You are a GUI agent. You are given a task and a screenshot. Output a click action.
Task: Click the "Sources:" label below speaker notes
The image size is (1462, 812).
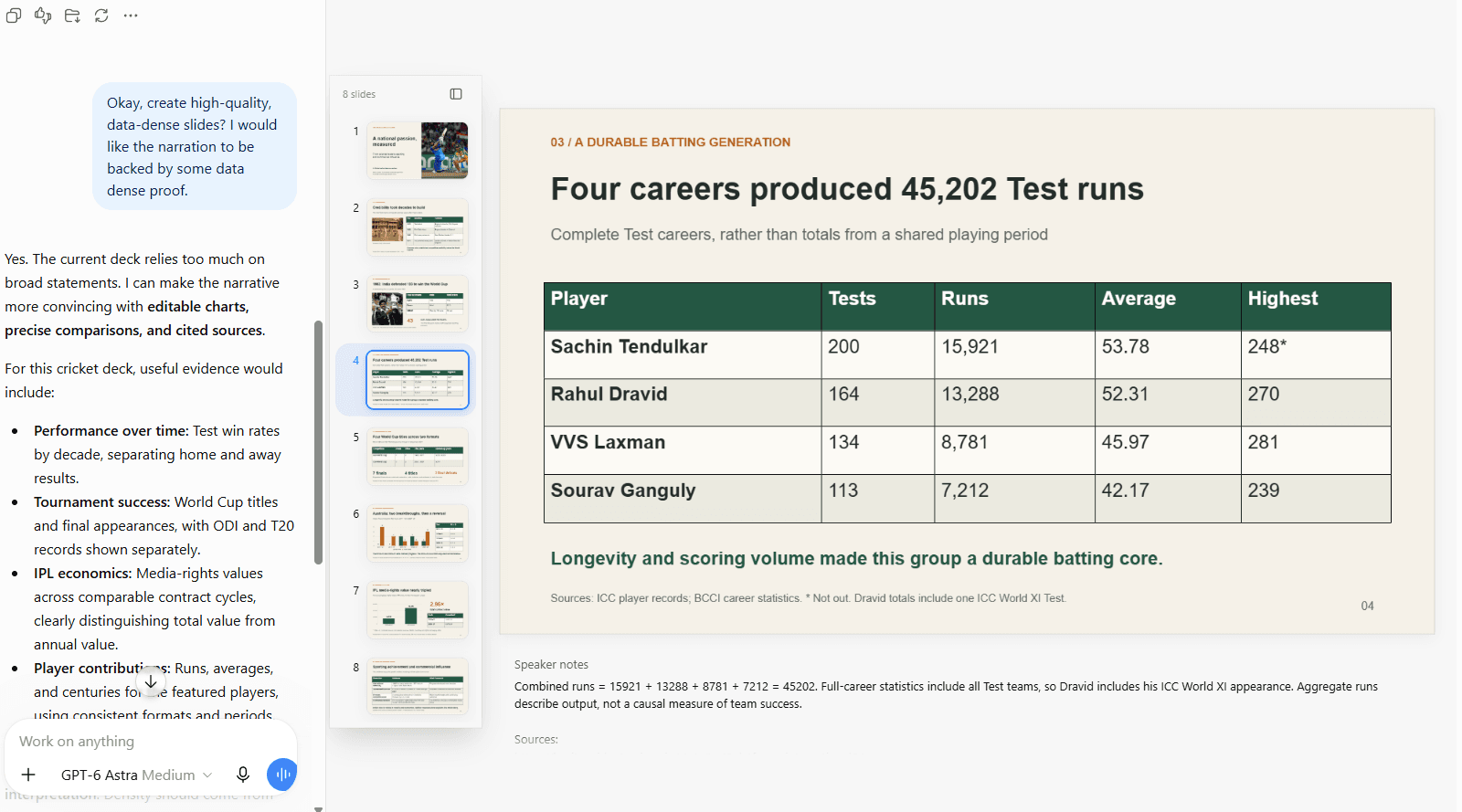point(536,740)
